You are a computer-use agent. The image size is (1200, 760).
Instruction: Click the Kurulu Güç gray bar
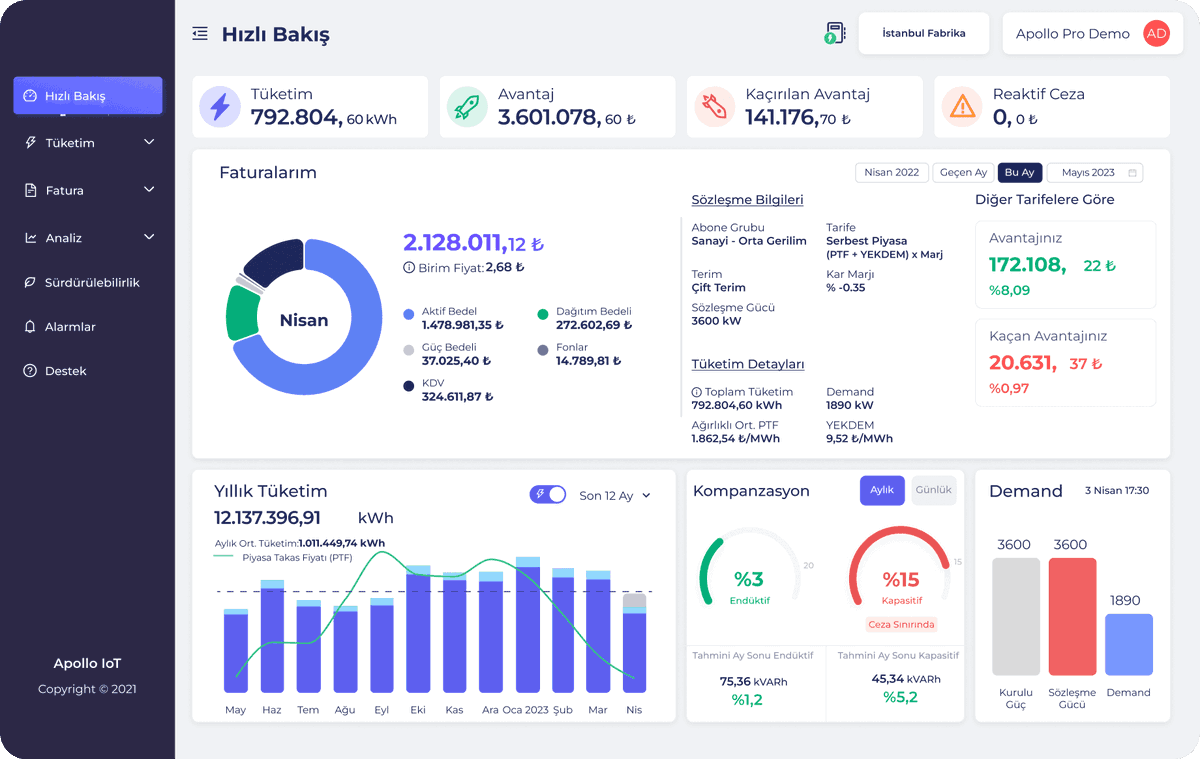tap(1015, 617)
